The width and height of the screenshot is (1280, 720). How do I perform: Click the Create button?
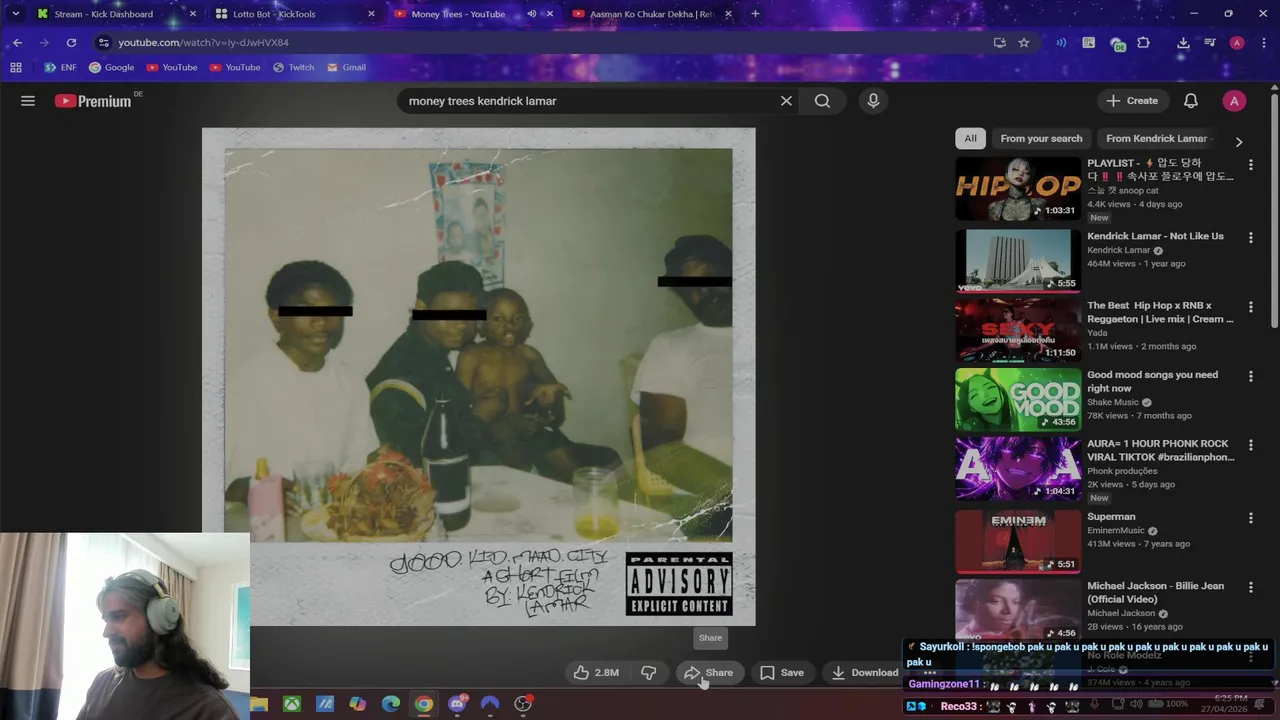[1132, 101]
